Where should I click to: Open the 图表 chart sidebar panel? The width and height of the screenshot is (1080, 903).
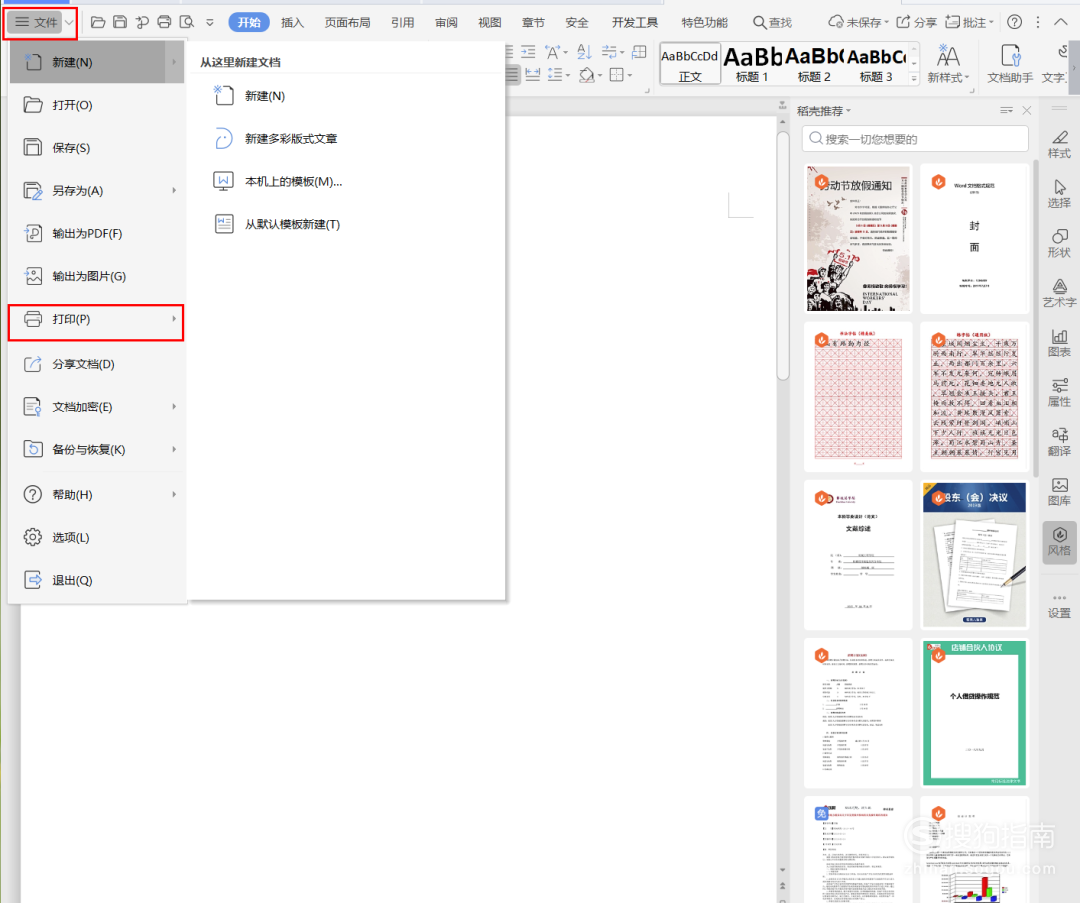pyautogui.click(x=1059, y=342)
